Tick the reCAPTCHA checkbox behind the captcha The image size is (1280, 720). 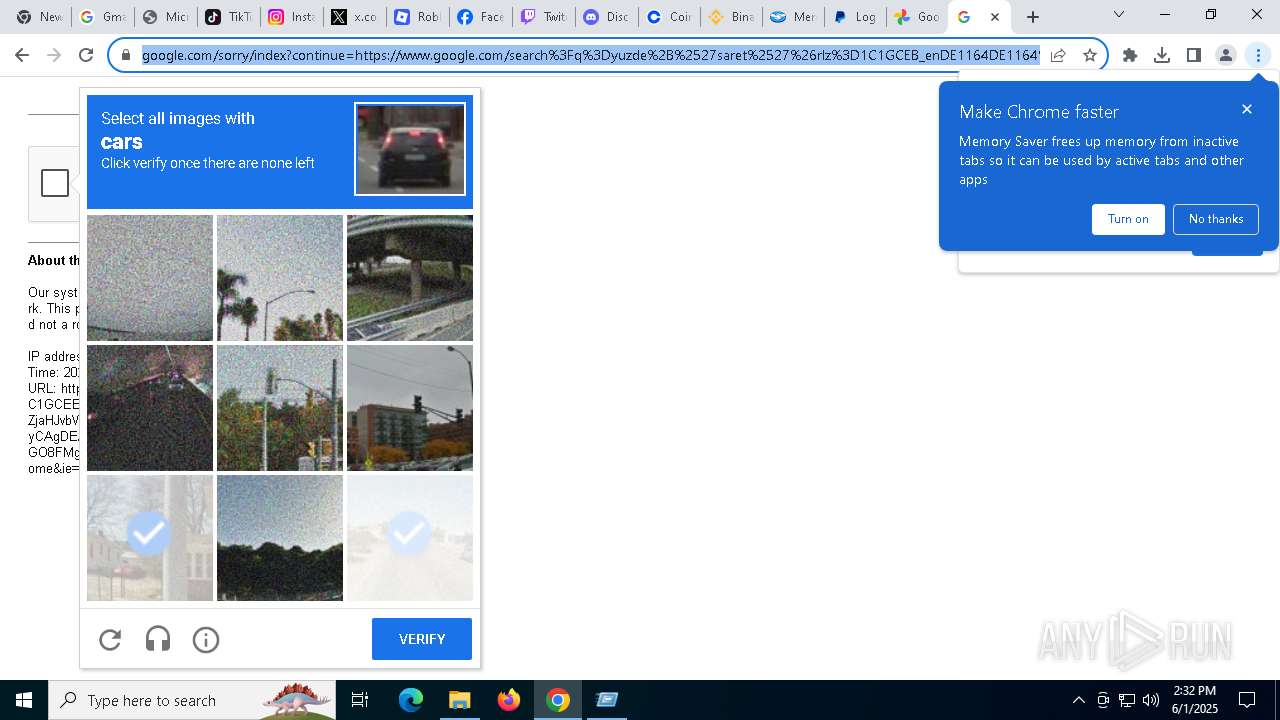[x=55, y=183]
